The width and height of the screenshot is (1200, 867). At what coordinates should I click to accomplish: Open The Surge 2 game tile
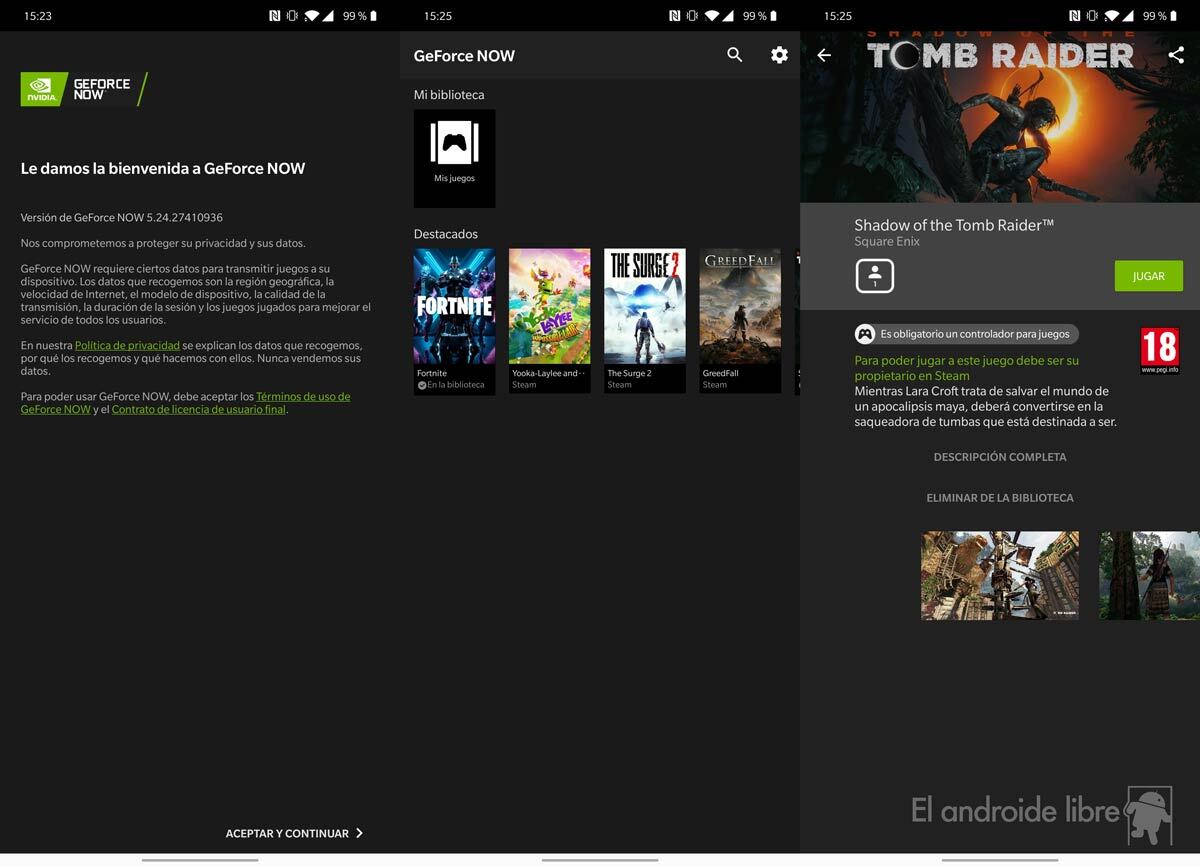644,320
